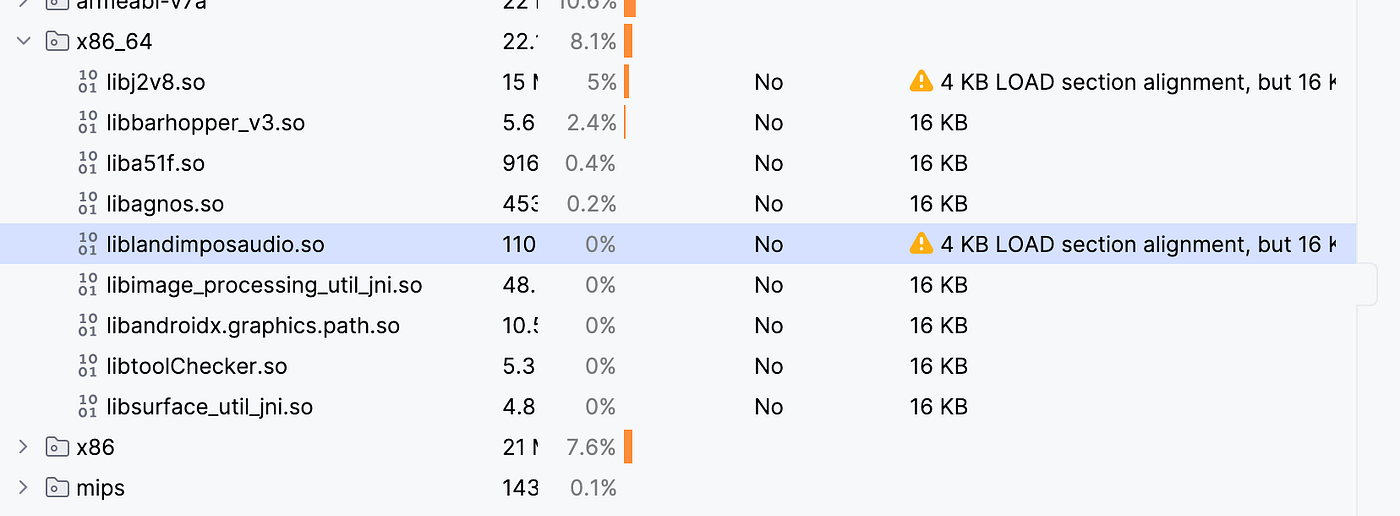This screenshot has width=1400, height=516.
Task: Expand the mips folder
Action: click(x=23, y=488)
